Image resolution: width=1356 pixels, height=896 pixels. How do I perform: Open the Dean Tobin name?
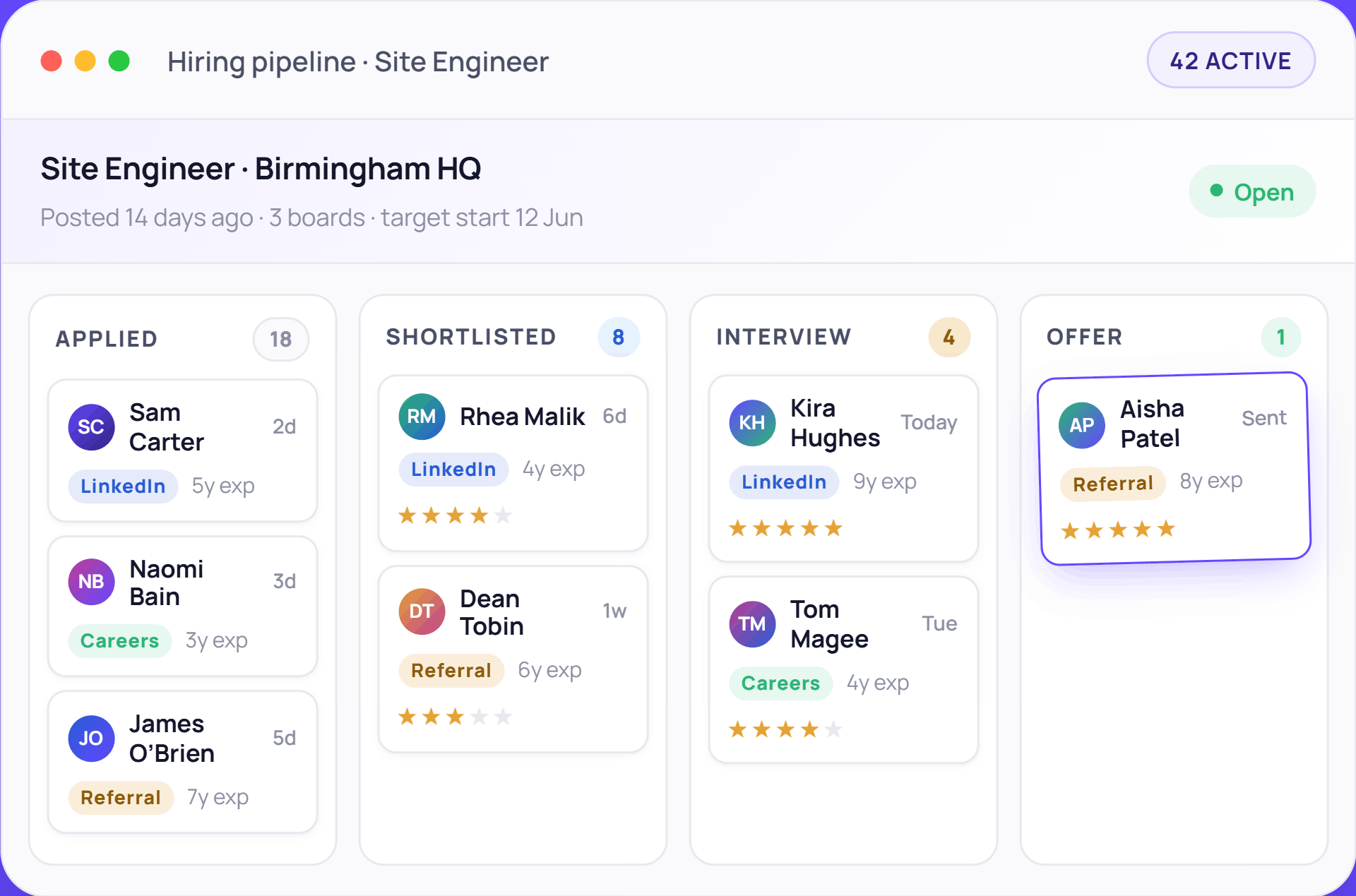click(492, 612)
